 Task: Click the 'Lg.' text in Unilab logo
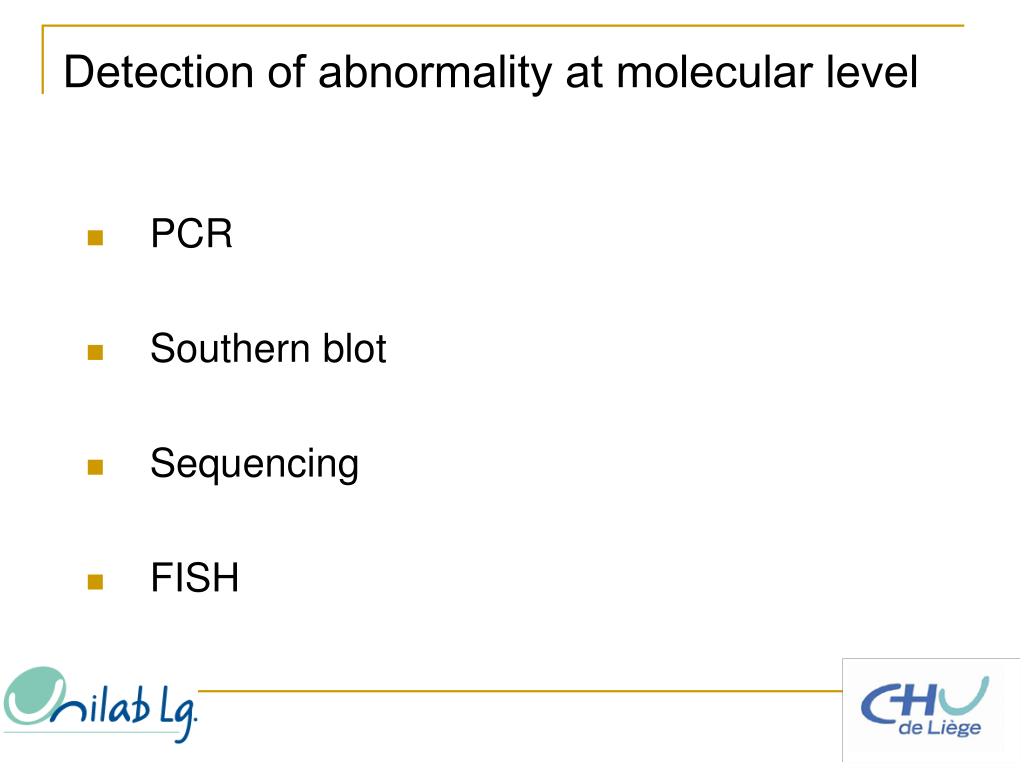tap(178, 712)
